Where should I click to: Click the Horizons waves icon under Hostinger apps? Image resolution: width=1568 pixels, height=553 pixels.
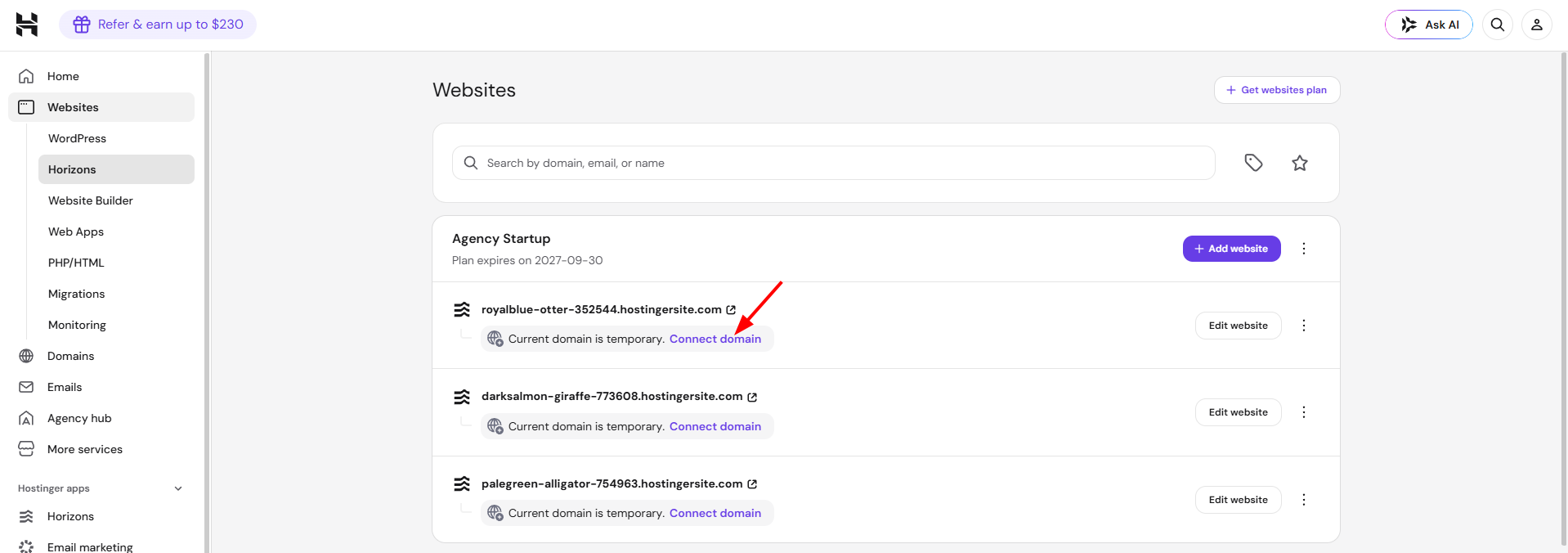[26, 516]
